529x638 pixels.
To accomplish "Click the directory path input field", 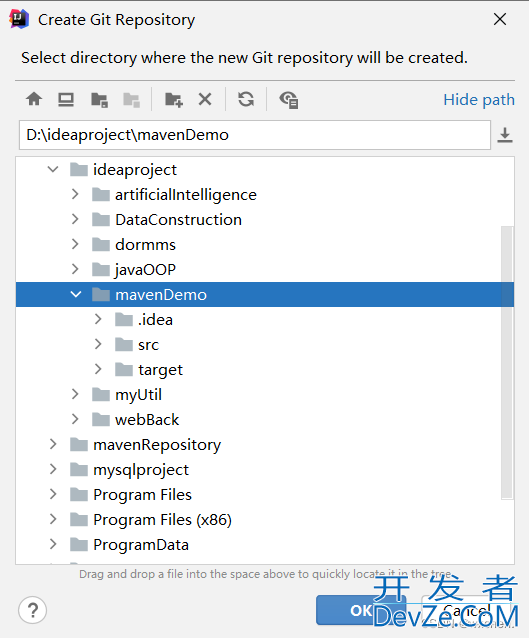I will click(x=255, y=135).
